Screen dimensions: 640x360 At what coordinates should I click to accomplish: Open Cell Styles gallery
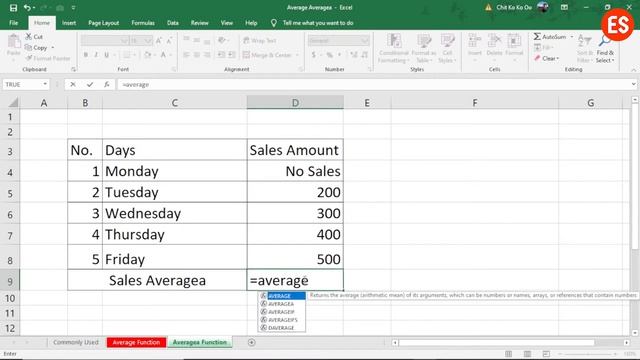tap(447, 48)
